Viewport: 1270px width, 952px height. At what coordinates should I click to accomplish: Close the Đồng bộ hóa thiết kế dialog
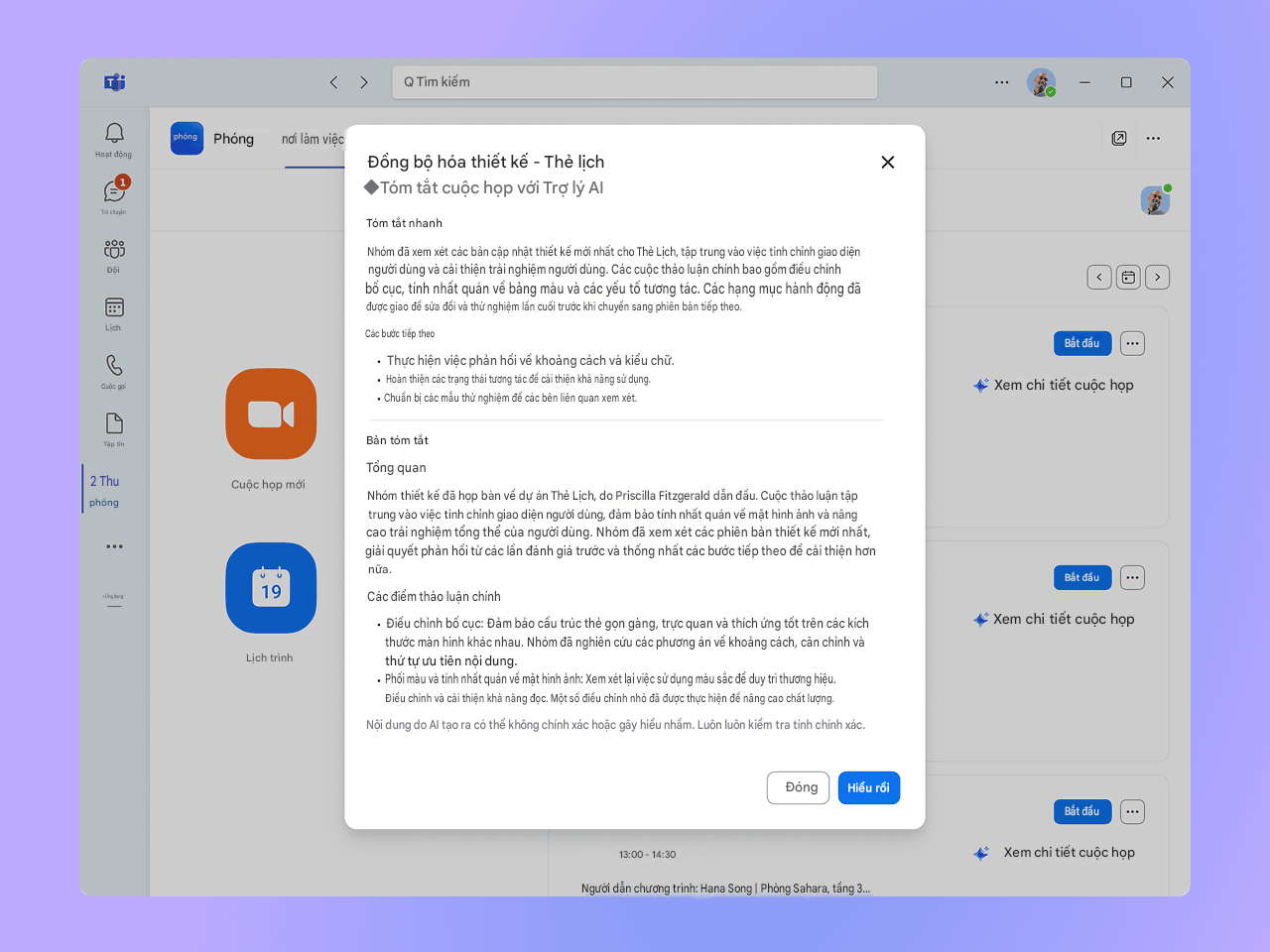[x=888, y=162]
